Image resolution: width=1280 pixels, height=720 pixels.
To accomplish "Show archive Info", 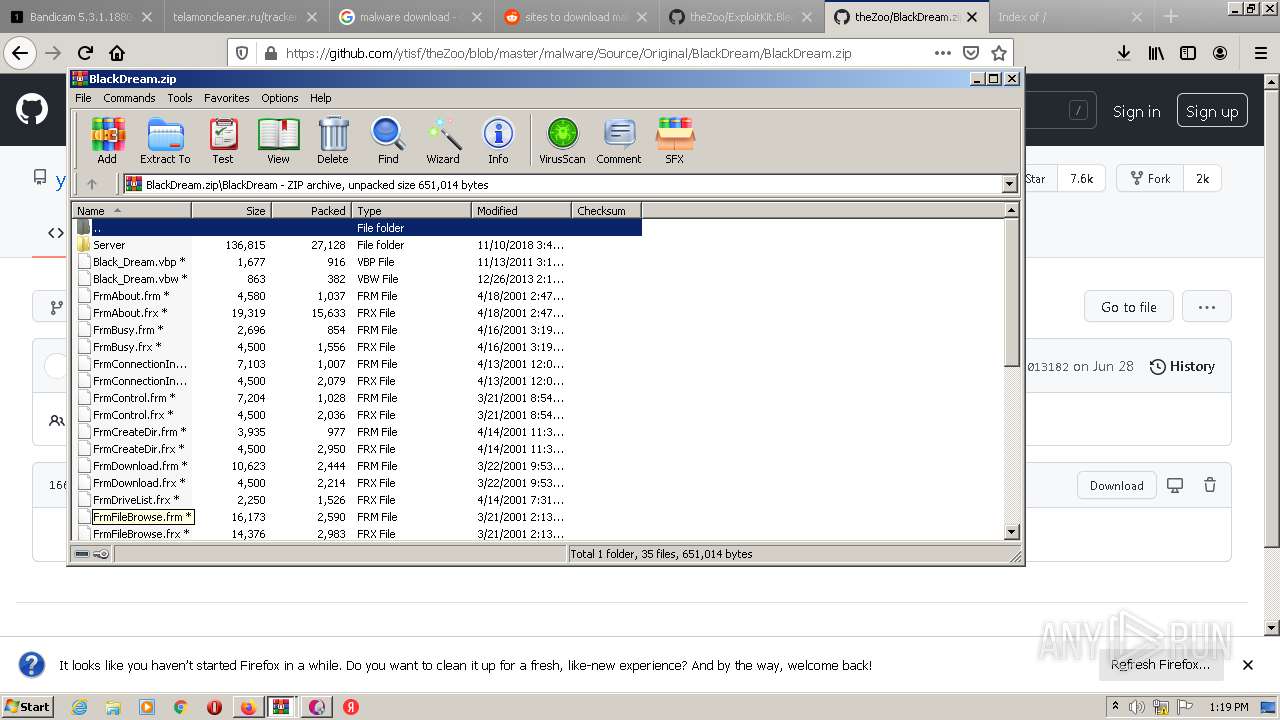I will [x=498, y=140].
